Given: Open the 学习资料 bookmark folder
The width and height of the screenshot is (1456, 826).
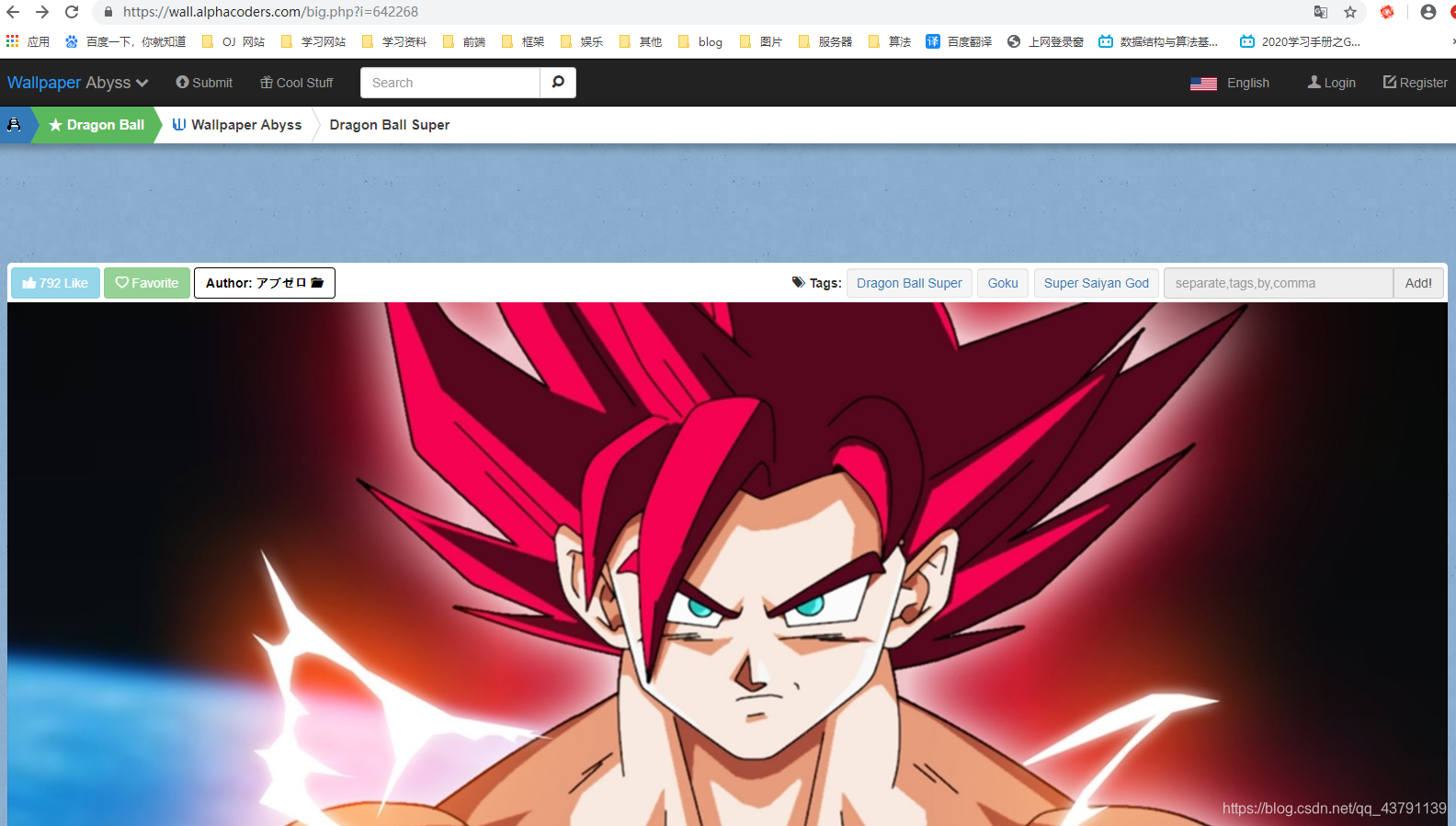Looking at the screenshot, I should pos(394,41).
